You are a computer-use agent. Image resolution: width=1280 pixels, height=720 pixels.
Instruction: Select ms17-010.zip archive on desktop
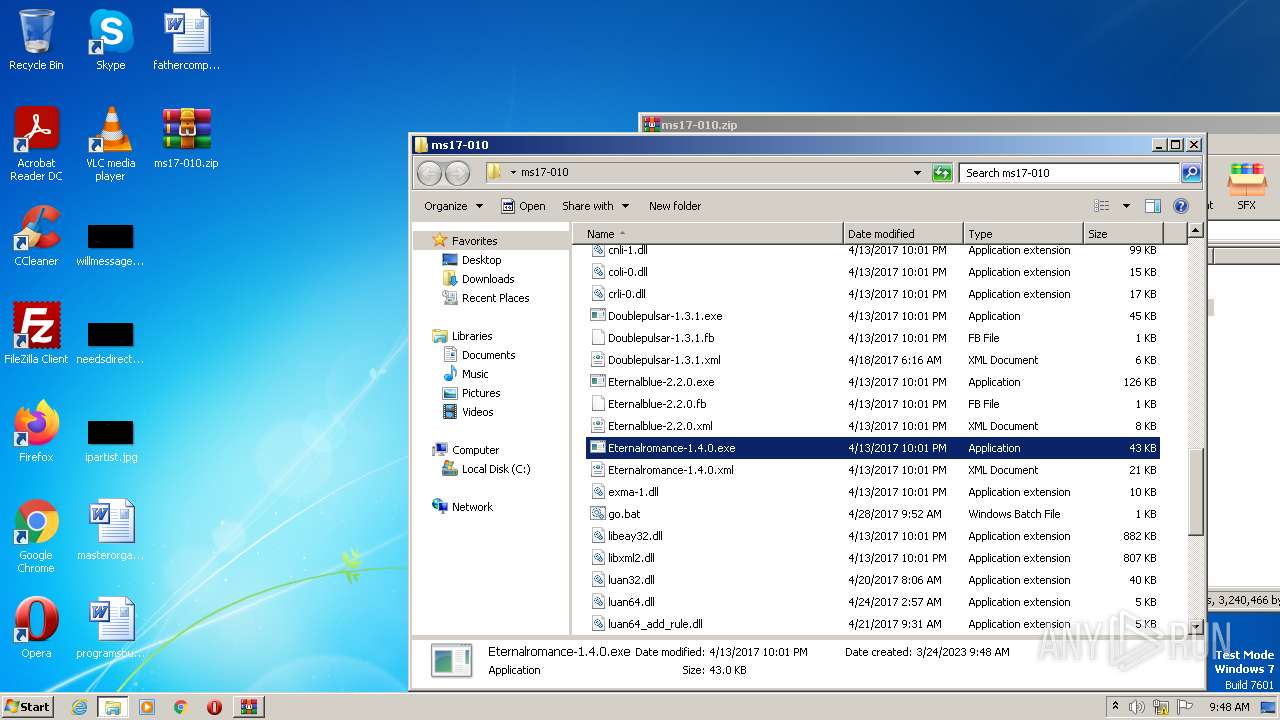coord(186,138)
